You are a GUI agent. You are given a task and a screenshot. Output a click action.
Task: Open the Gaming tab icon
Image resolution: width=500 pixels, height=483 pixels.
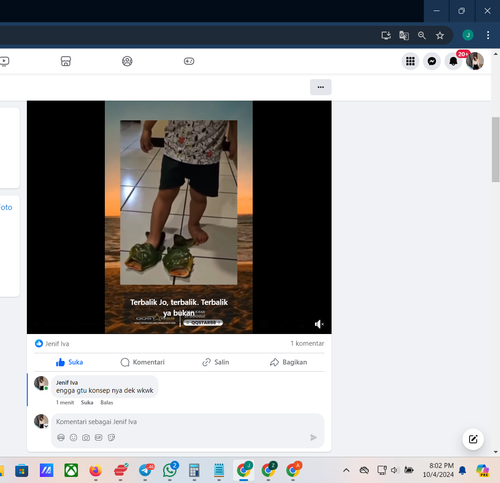pos(189,61)
